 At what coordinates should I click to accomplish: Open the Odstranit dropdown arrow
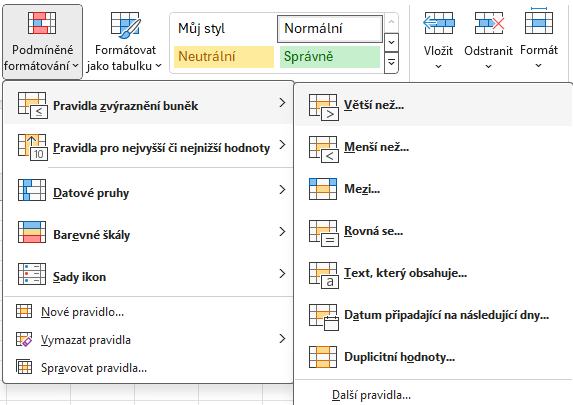click(x=488, y=66)
